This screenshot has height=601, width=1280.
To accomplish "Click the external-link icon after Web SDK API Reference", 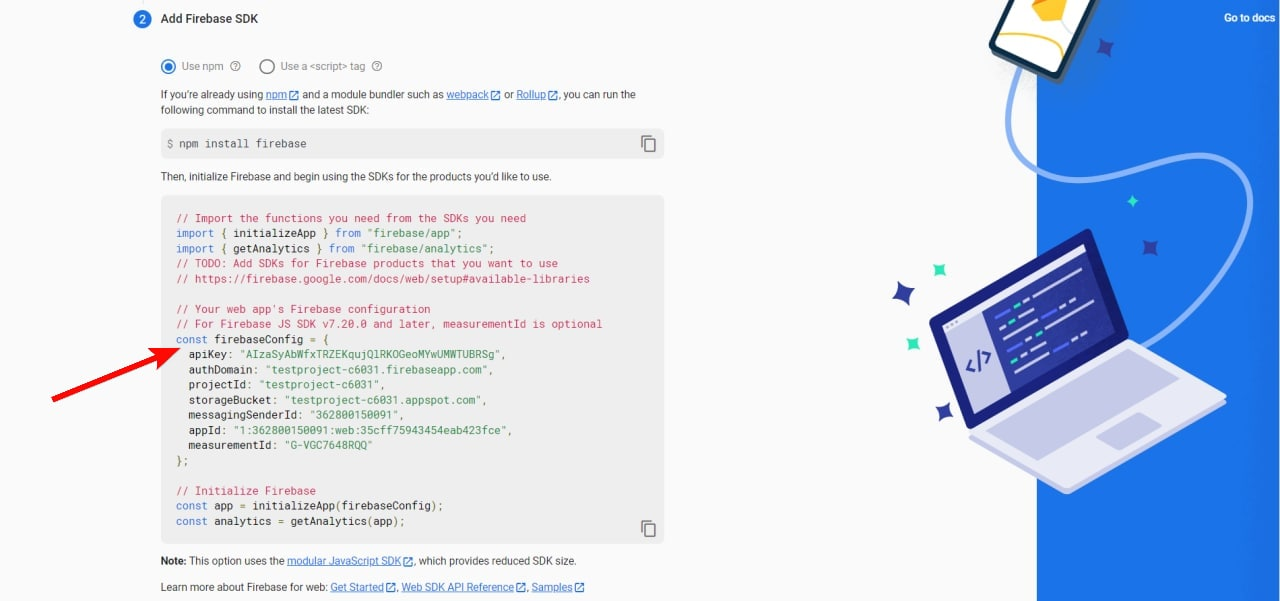I will tap(521, 588).
